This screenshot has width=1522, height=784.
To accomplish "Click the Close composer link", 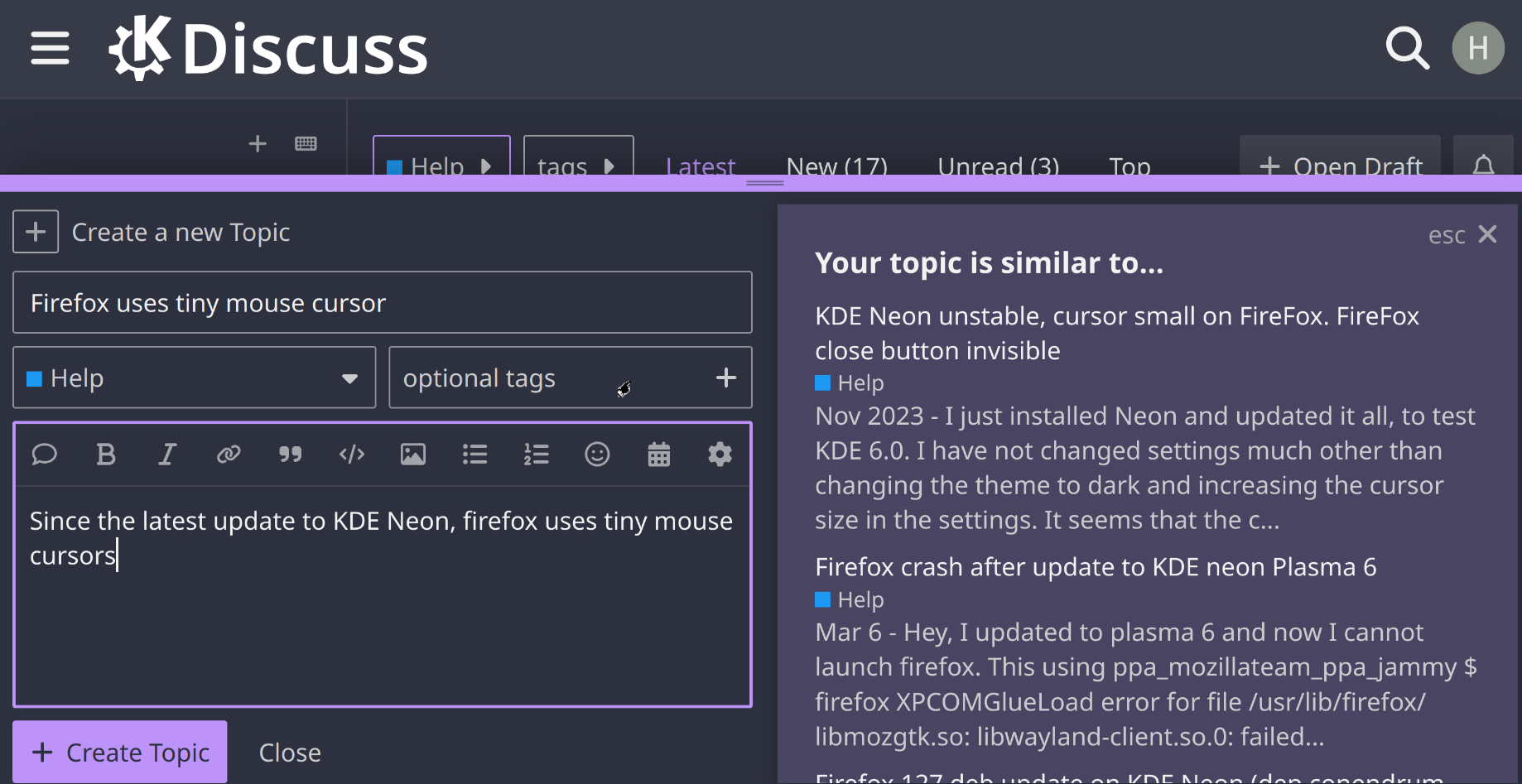I will 290,753.
